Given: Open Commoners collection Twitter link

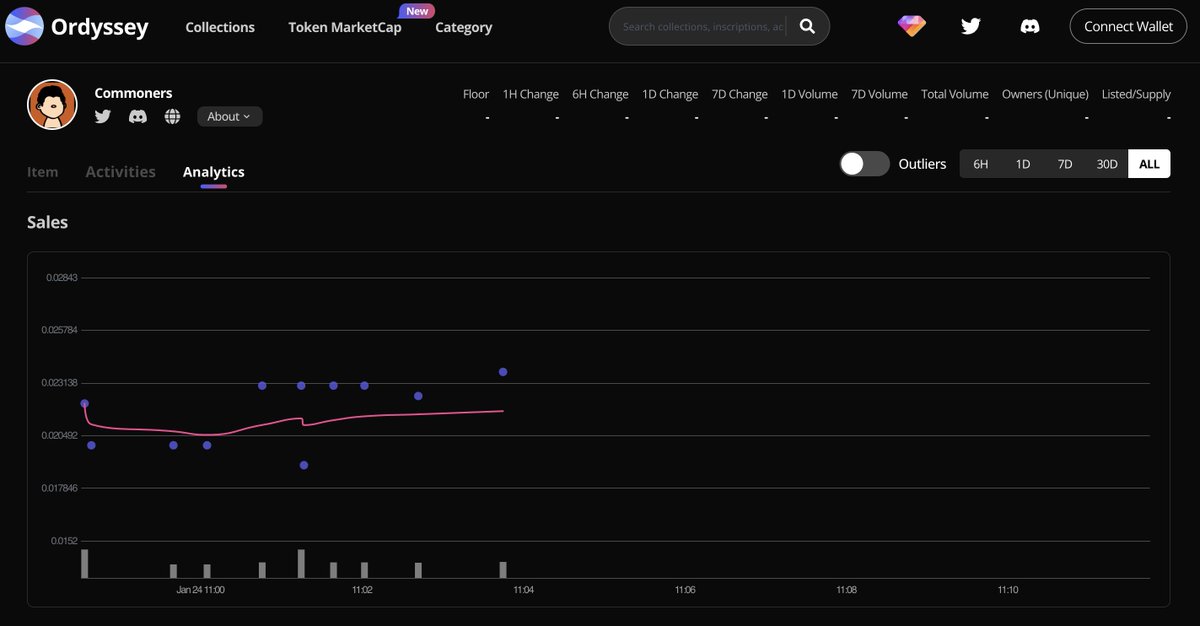Looking at the screenshot, I should pos(103,116).
